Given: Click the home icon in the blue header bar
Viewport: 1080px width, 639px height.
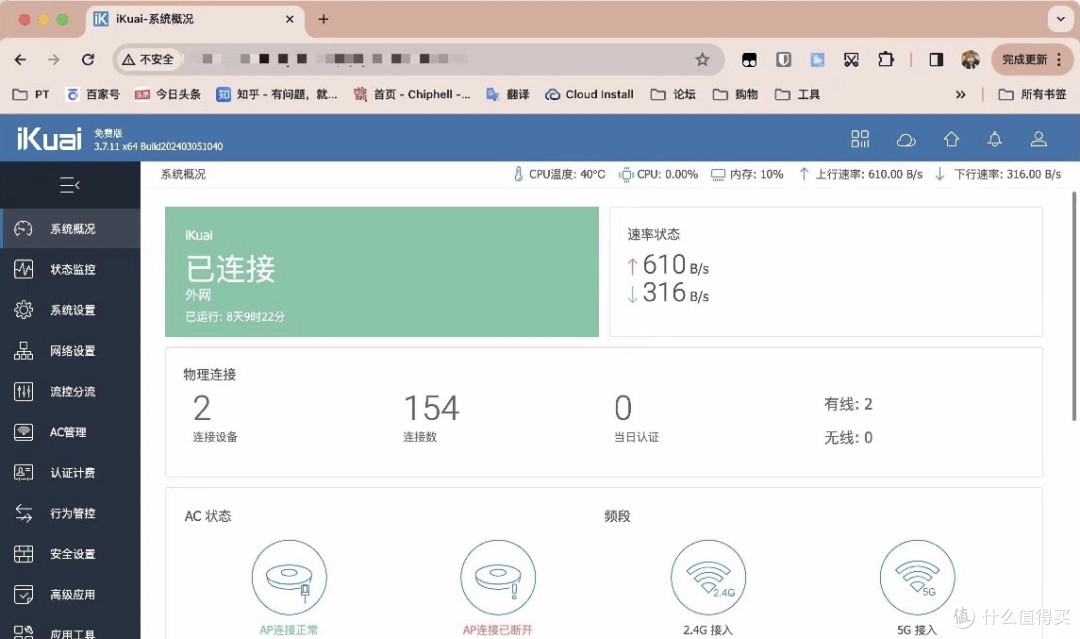Looking at the screenshot, I should [x=951, y=139].
